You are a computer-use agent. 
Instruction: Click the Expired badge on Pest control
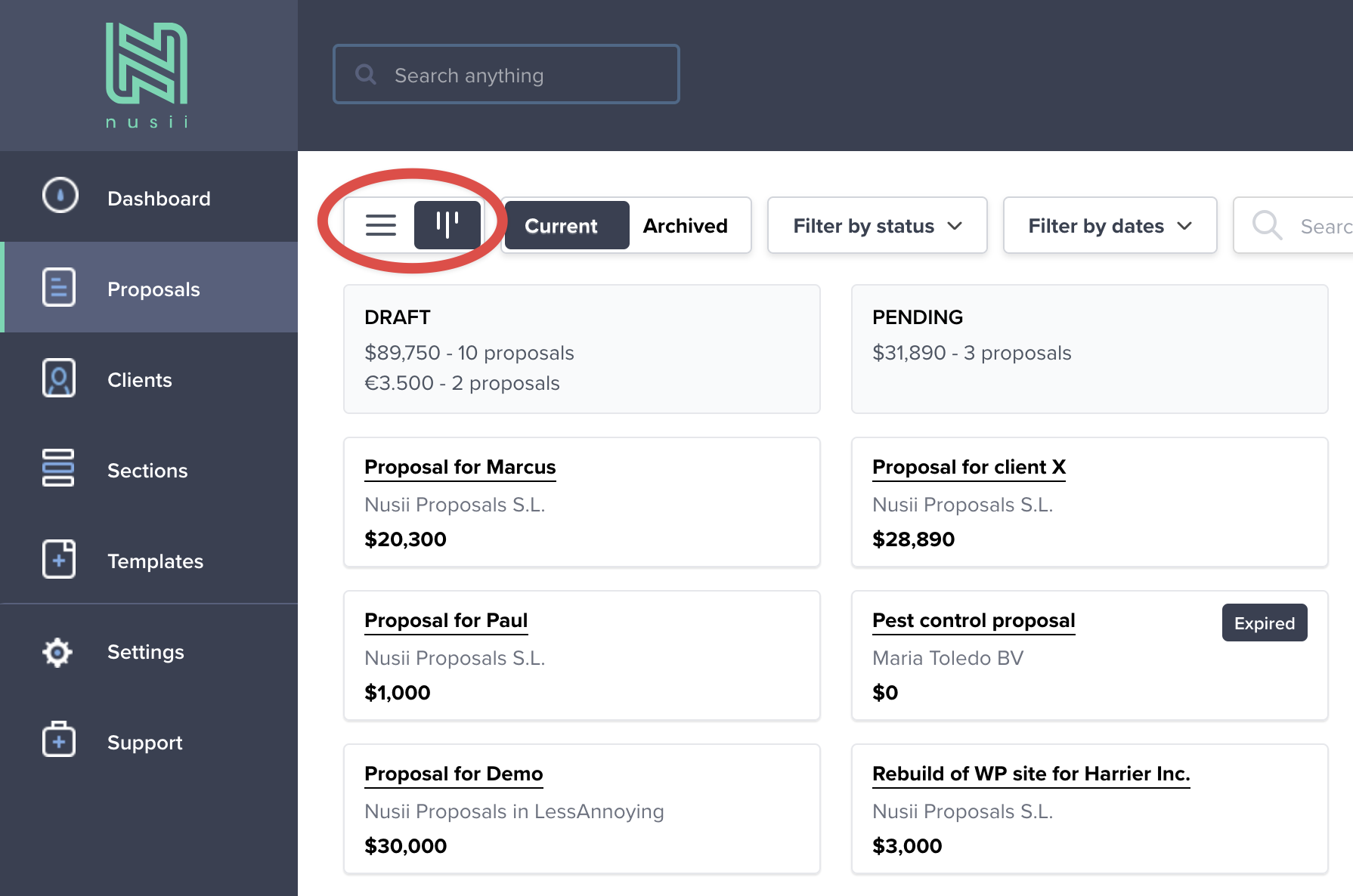[1264, 623]
